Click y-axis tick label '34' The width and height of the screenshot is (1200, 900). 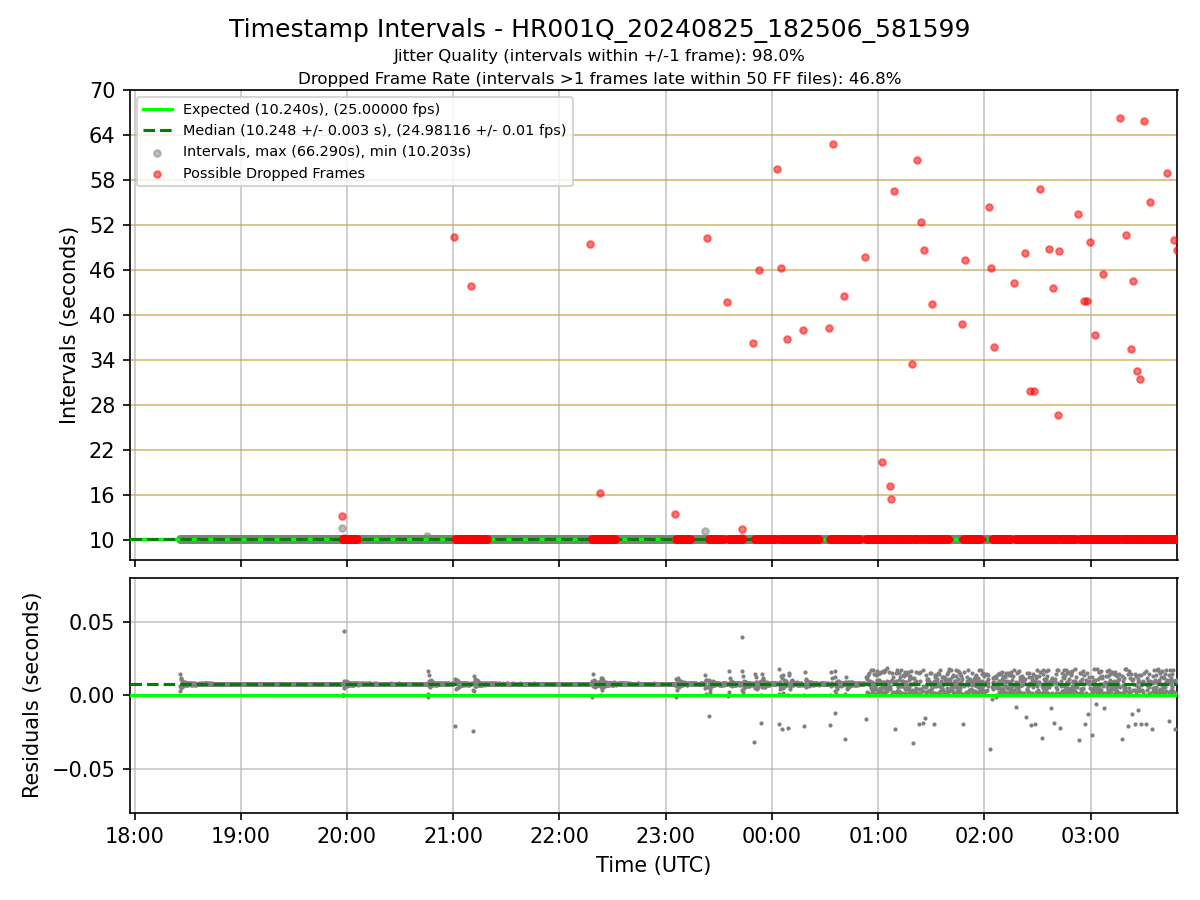104,360
